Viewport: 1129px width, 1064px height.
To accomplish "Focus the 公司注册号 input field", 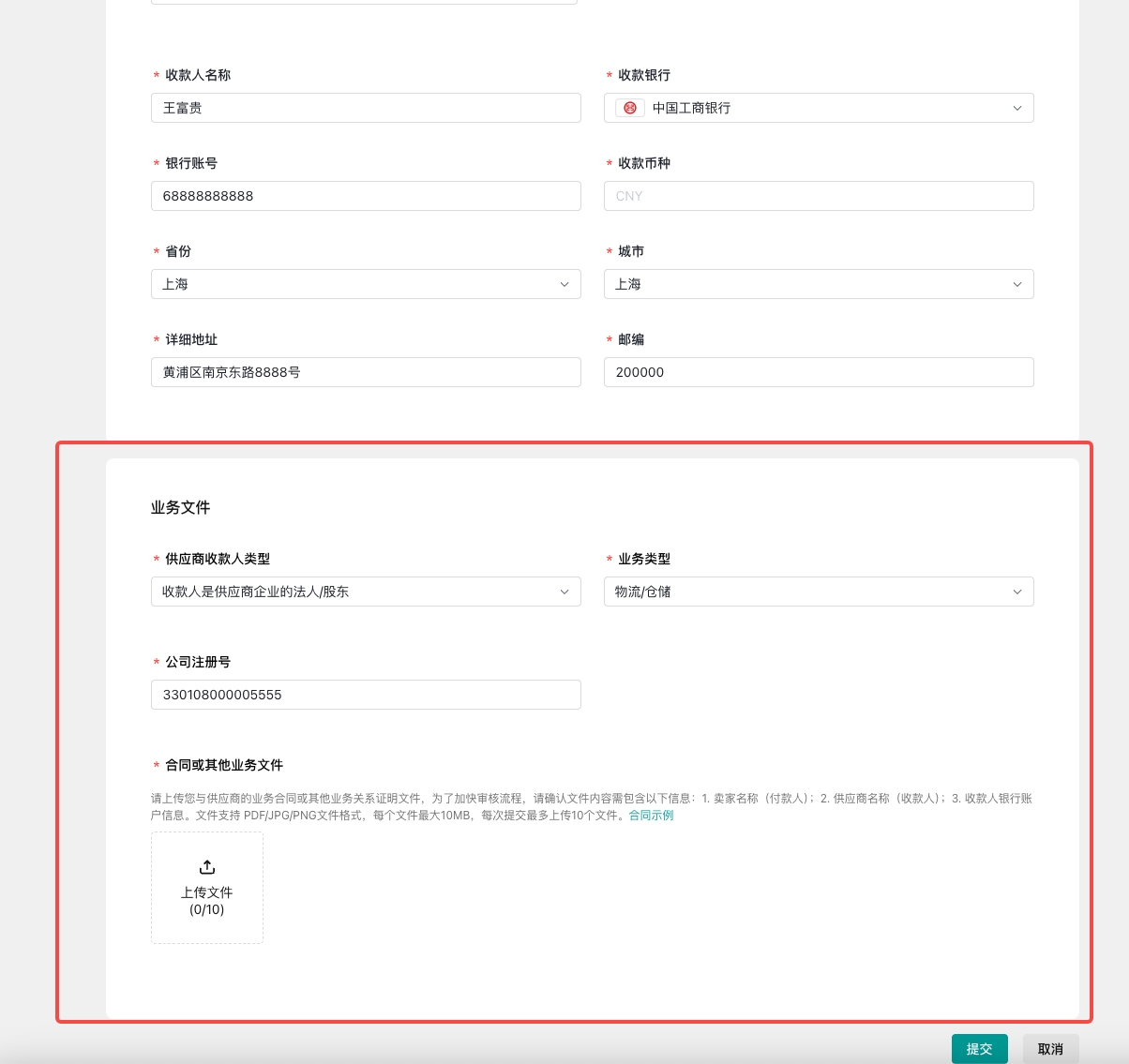I will click(x=366, y=695).
